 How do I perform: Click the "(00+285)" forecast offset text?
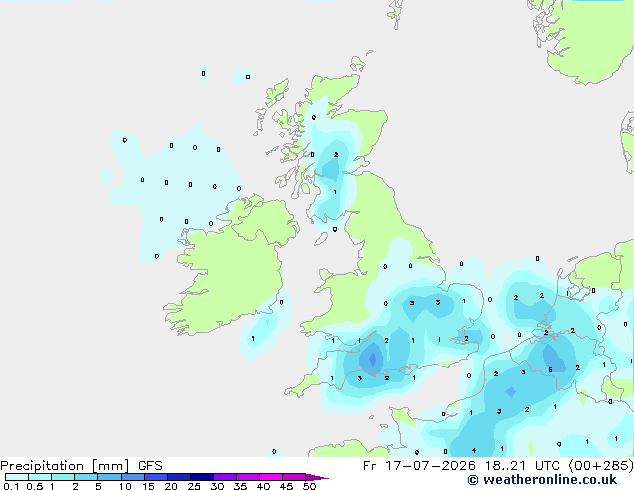(601, 466)
